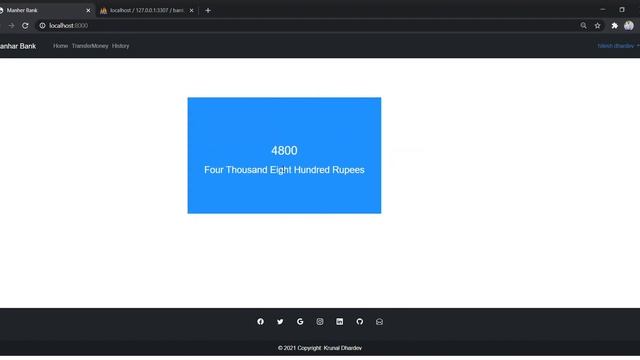This screenshot has height=360, width=640.
Task: Bookmark this page with the star icon
Action: (598, 25)
